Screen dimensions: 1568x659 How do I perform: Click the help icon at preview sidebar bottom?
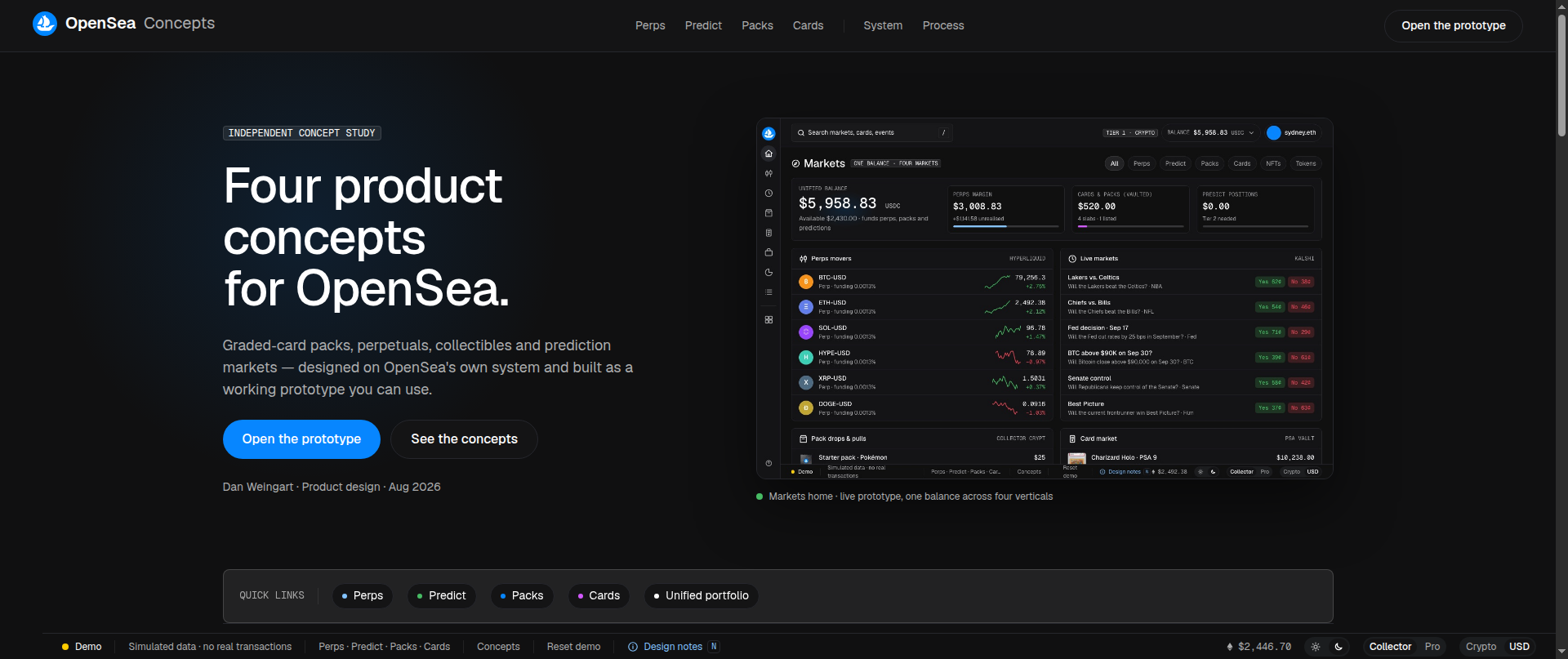tap(768, 463)
